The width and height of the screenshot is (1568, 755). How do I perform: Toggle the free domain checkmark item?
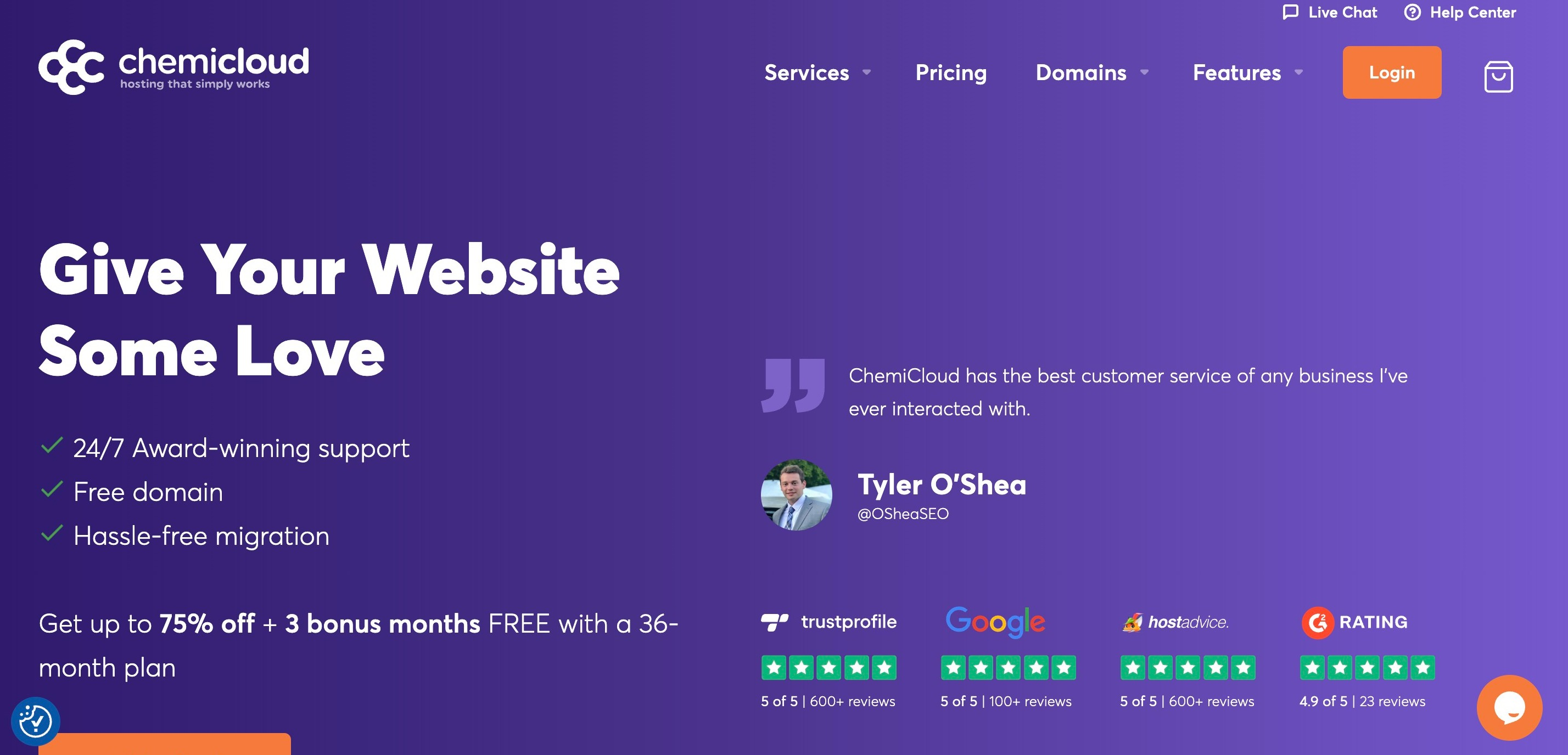(x=51, y=491)
